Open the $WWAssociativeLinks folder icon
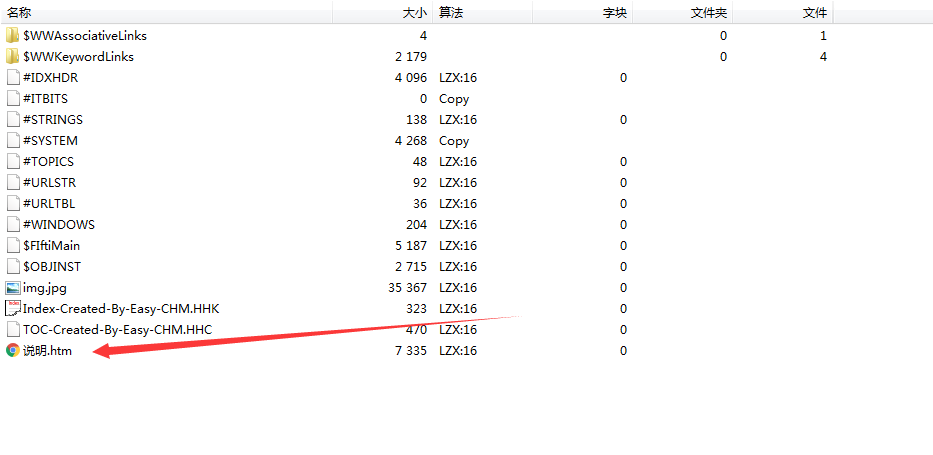 [x=12, y=36]
